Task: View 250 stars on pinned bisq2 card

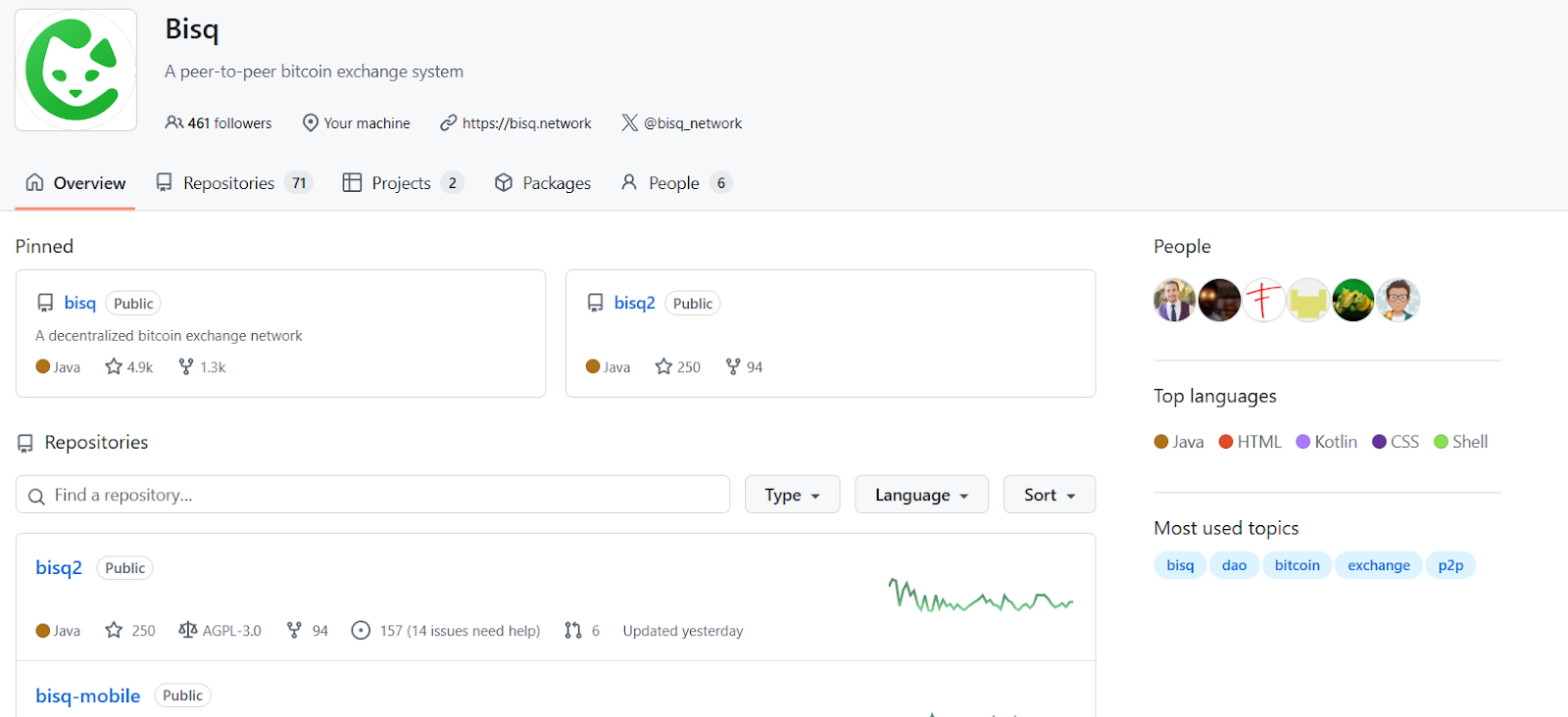Action: coord(678,367)
